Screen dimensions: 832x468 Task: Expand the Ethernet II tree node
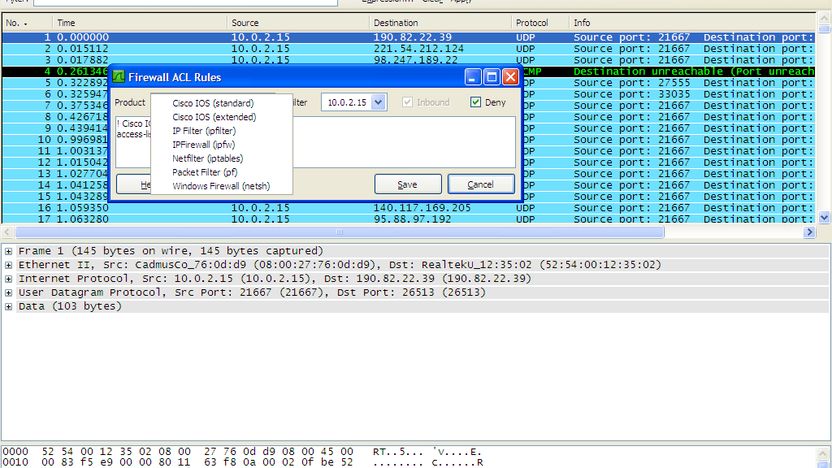click(x=8, y=265)
